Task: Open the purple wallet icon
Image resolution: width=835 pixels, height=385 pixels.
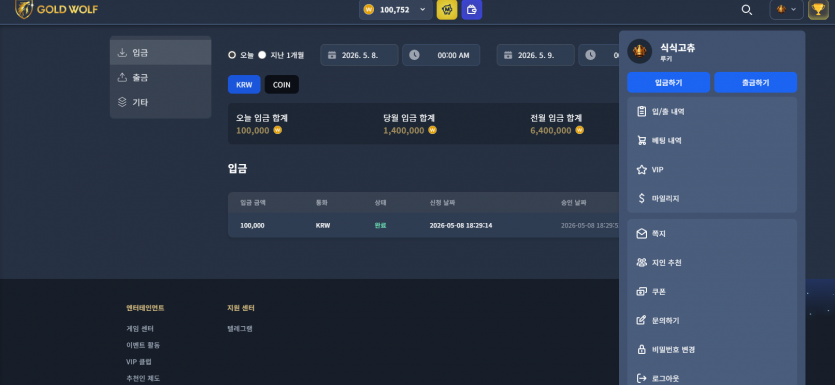Action: tap(472, 10)
